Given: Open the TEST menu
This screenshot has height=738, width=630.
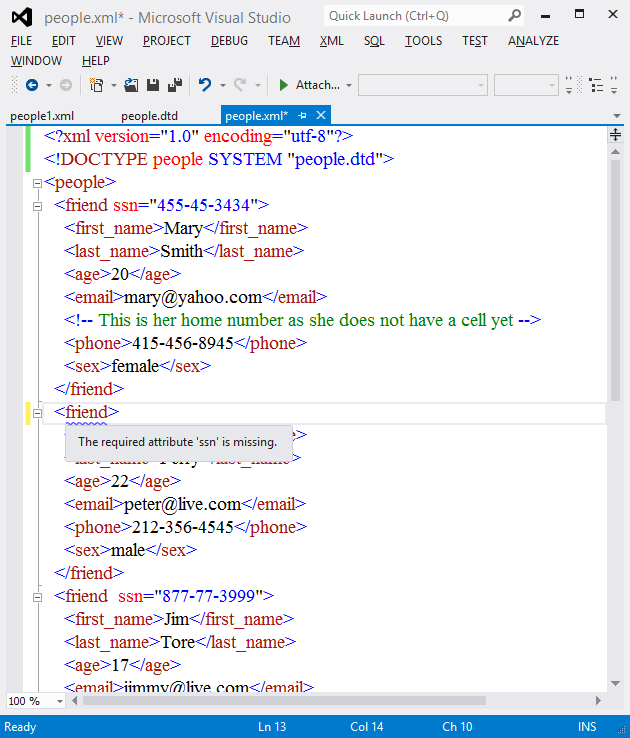Looking at the screenshot, I should (475, 41).
